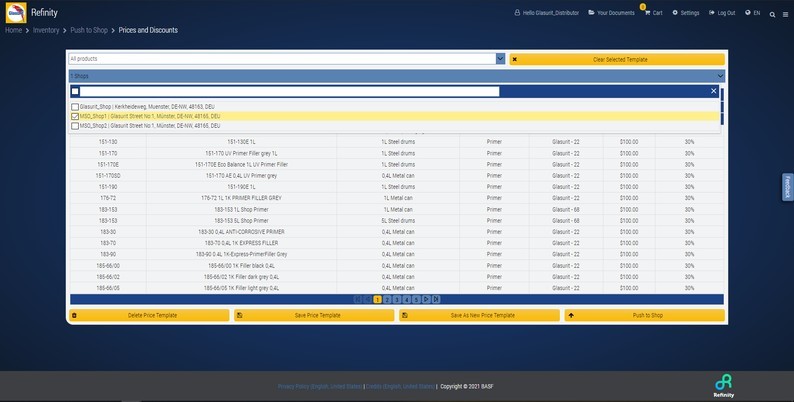Open the Hello Glasurit_Distributor user profile
The height and width of the screenshot is (402, 794).
tap(546, 13)
